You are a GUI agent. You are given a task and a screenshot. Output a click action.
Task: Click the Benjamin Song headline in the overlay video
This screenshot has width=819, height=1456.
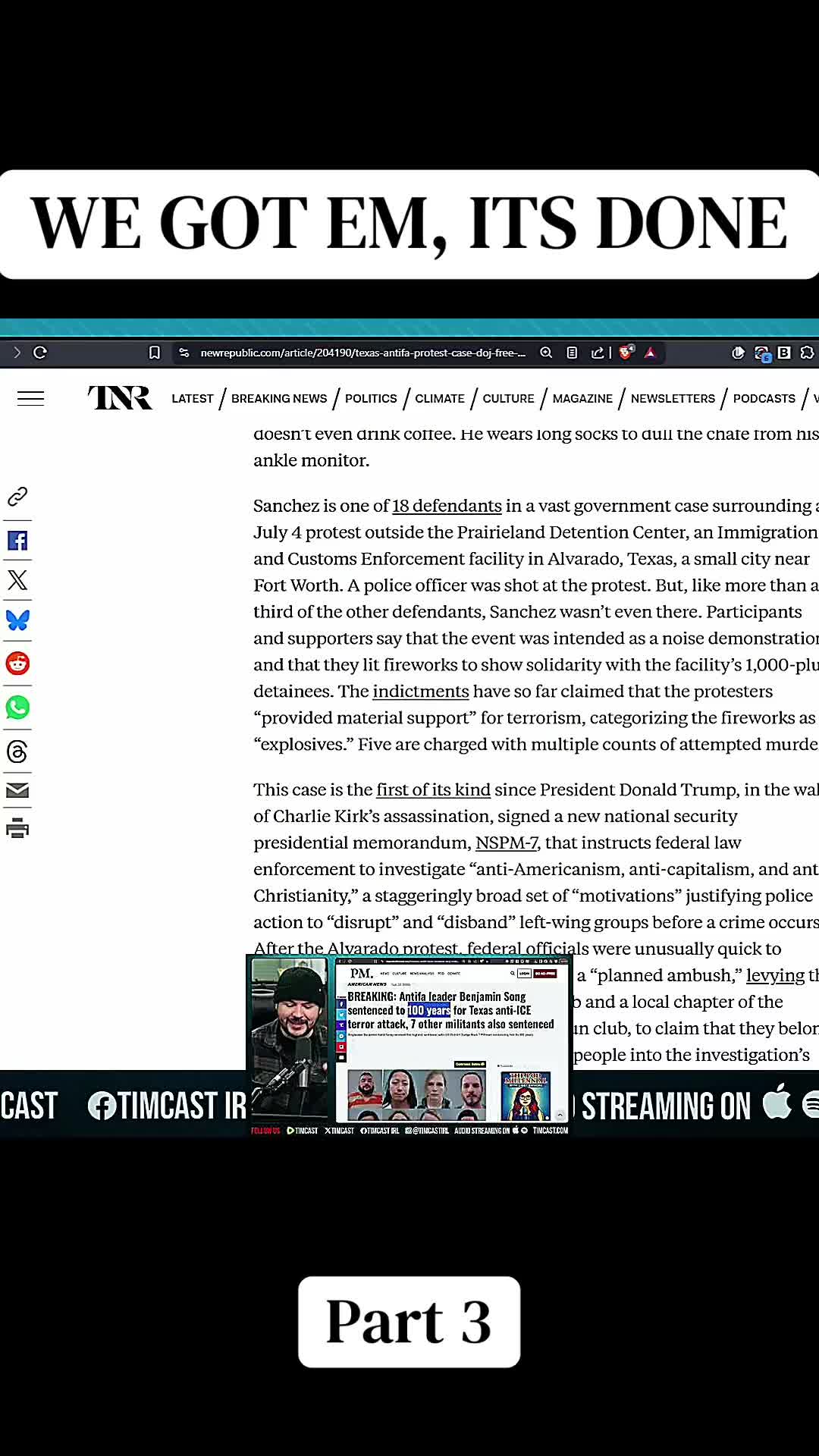point(450,1010)
